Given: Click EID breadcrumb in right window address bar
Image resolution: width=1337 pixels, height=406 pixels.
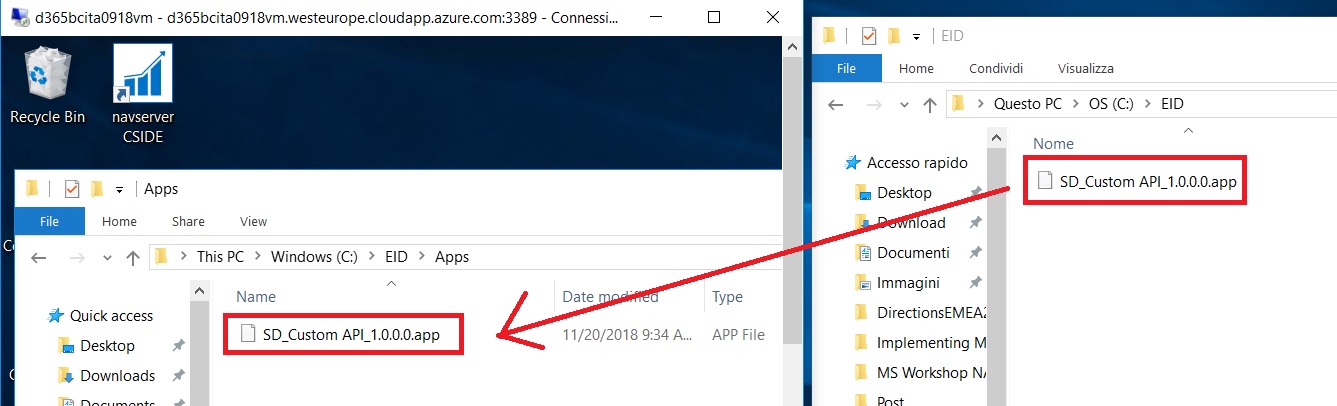Looking at the screenshot, I should pyautogui.click(x=1172, y=104).
